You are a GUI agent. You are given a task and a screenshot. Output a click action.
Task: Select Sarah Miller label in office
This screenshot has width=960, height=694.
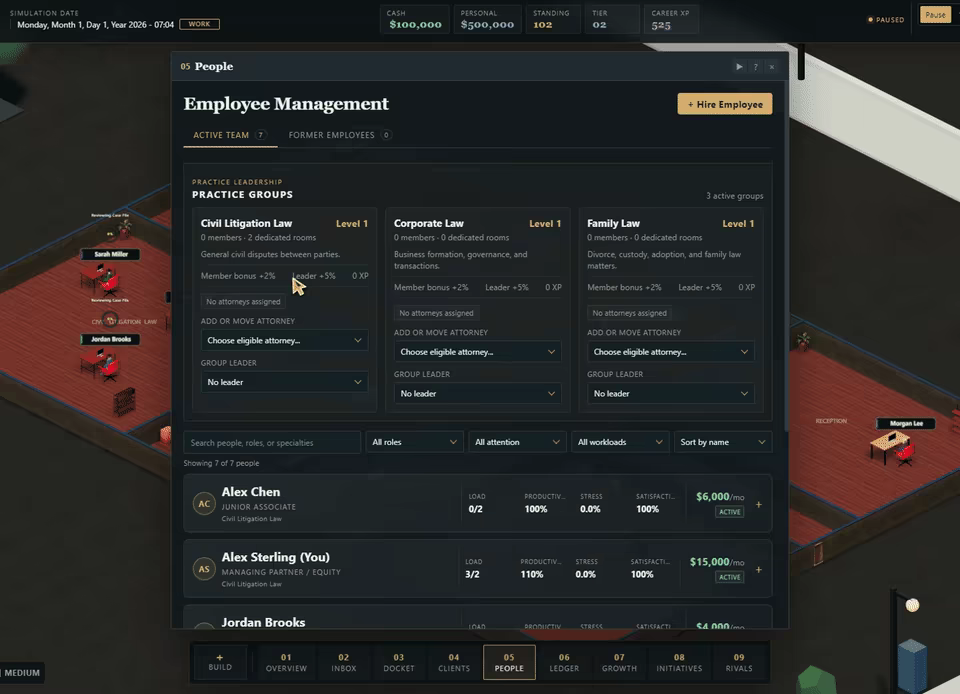point(111,254)
